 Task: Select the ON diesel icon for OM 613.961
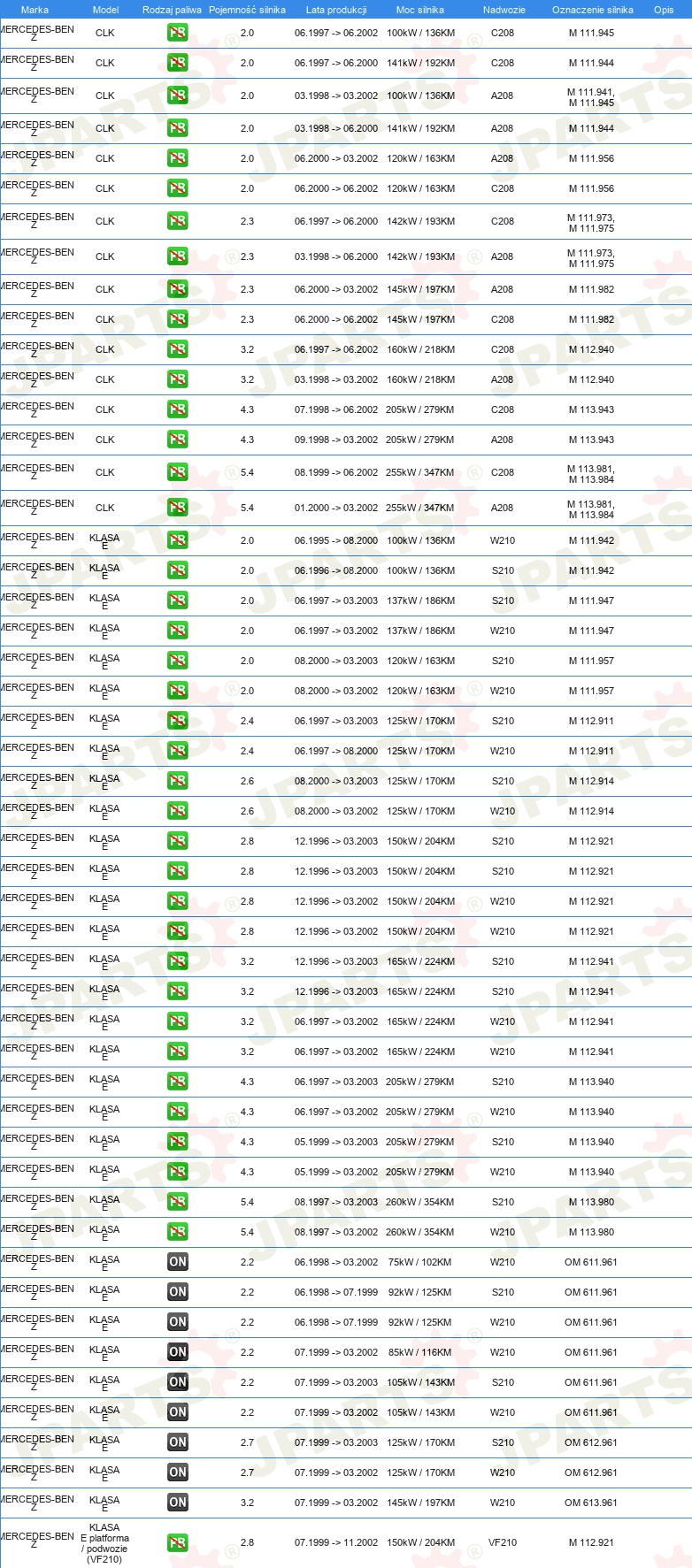[178, 1503]
